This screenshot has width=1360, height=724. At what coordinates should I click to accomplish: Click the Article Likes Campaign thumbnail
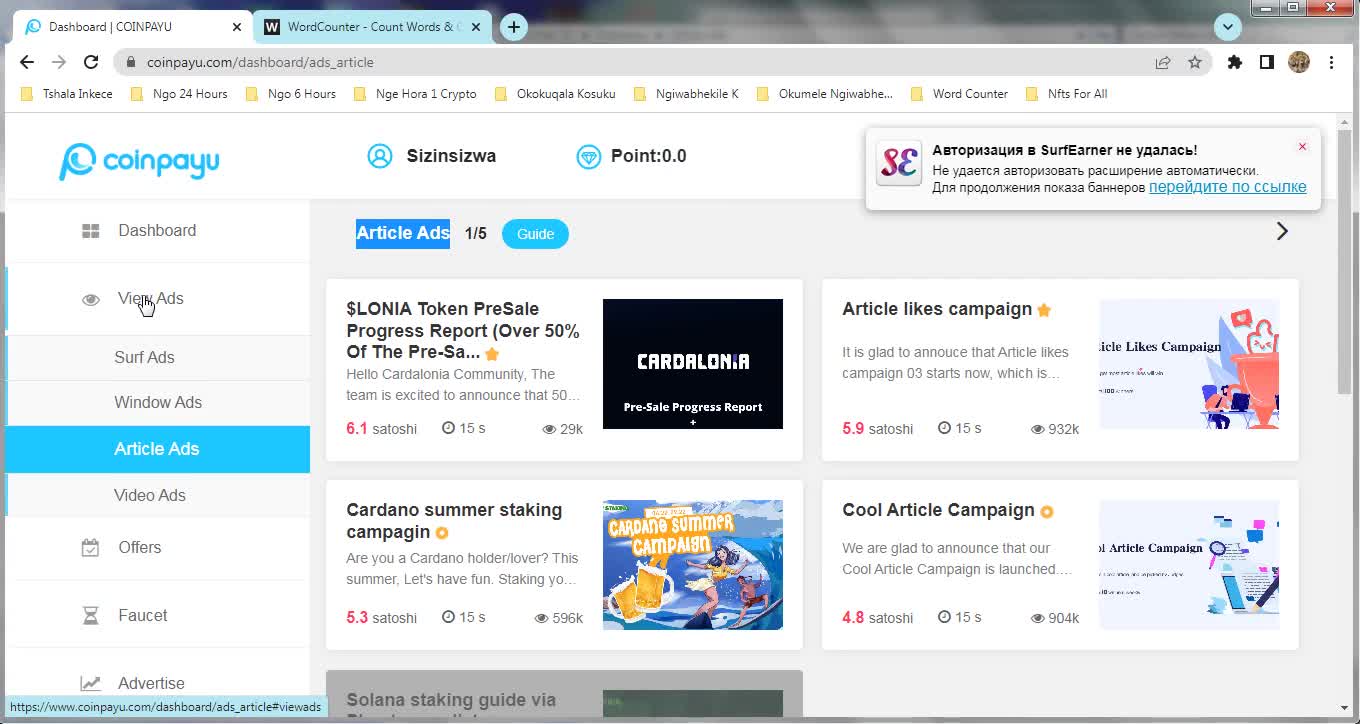click(x=1189, y=364)
